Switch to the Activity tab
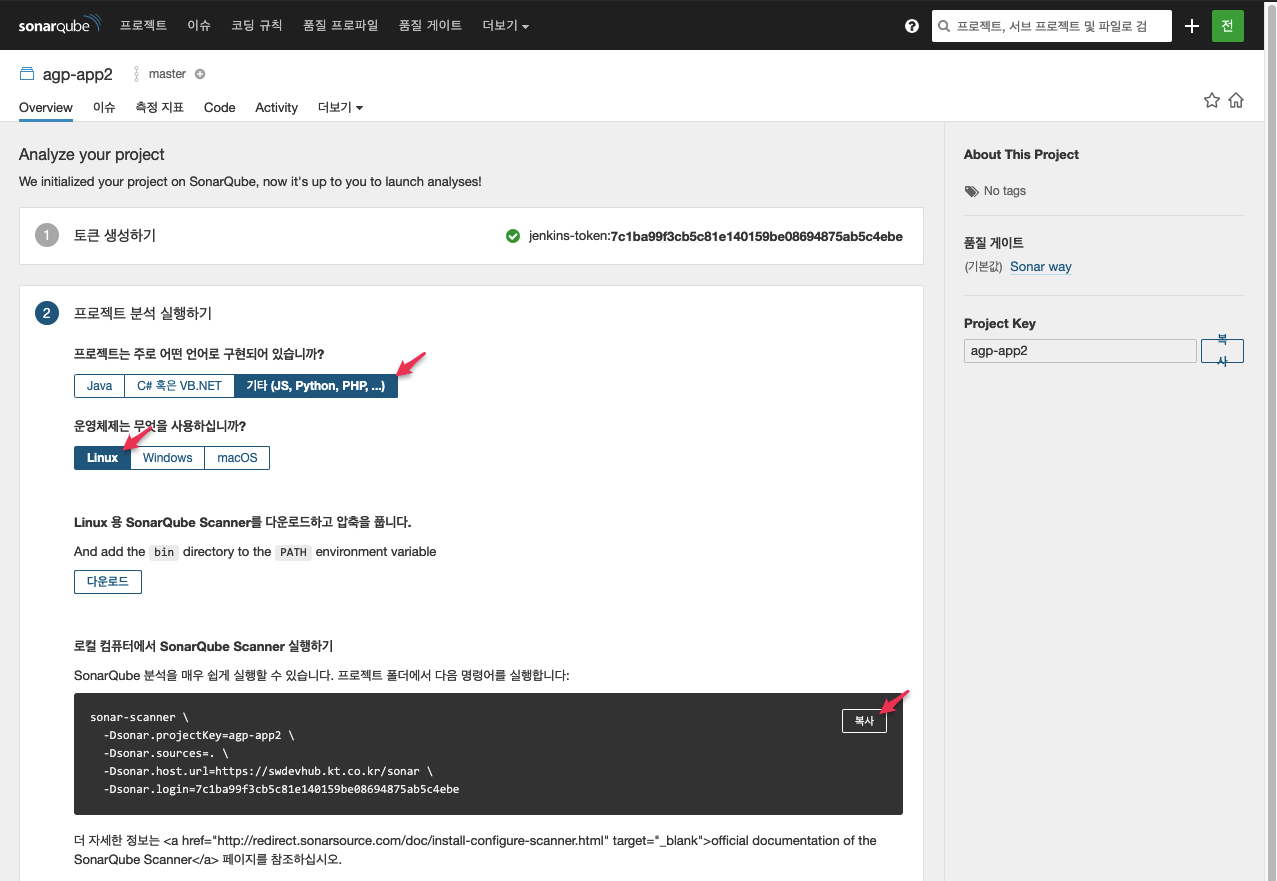Viewport: 1277px width, 881px height. click(276, 107)
